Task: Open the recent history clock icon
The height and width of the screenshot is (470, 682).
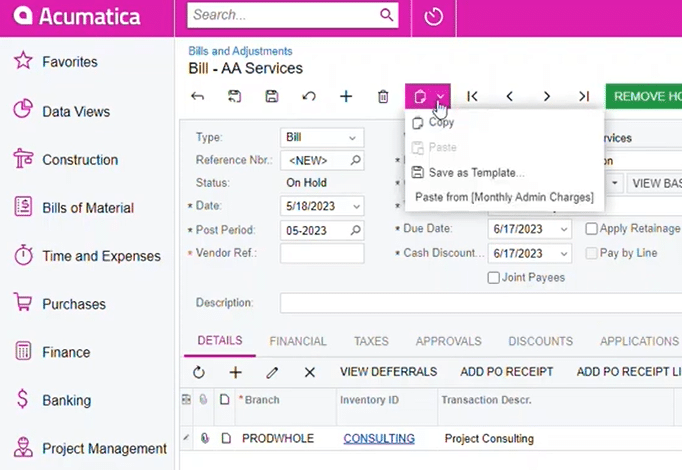Action: tap(434, 17)
